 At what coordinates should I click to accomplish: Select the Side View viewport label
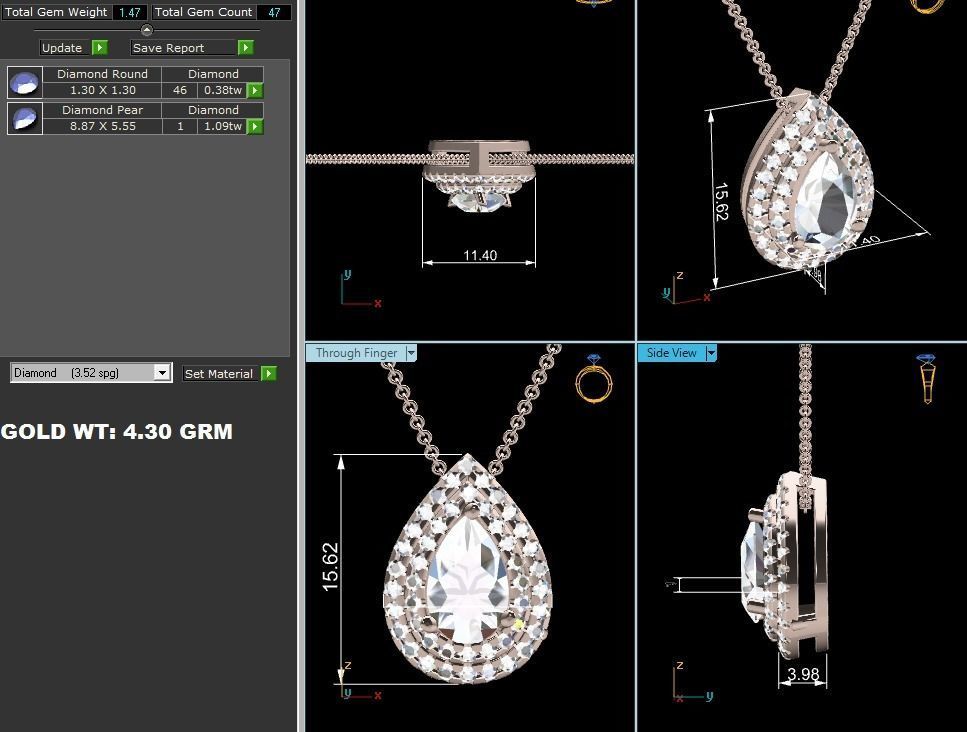[x=672, y=353]
